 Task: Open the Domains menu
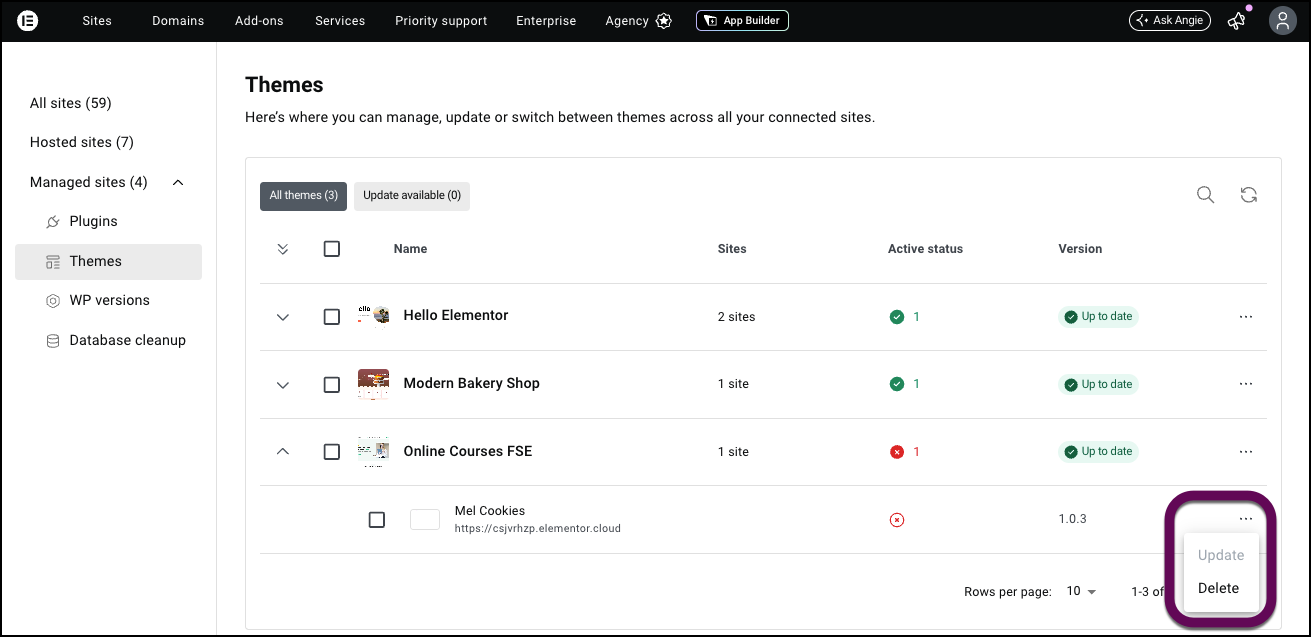point(178,21)
